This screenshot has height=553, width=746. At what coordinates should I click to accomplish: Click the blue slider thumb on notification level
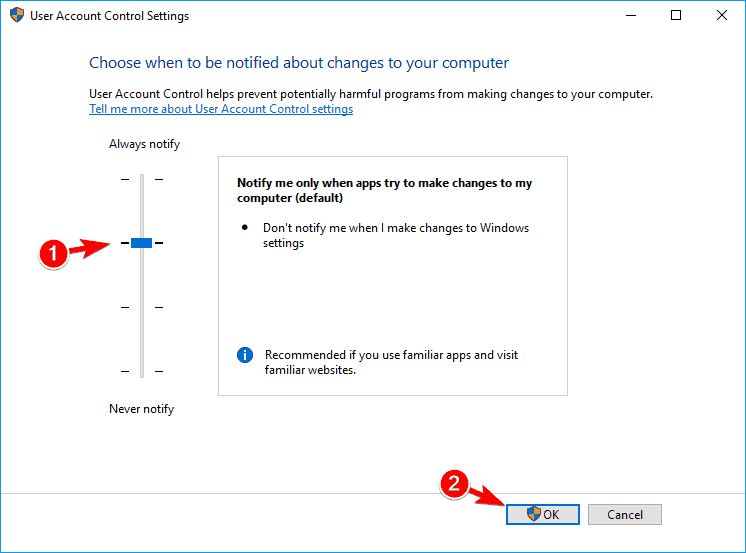pyautogui.click(x=141, y=243)
